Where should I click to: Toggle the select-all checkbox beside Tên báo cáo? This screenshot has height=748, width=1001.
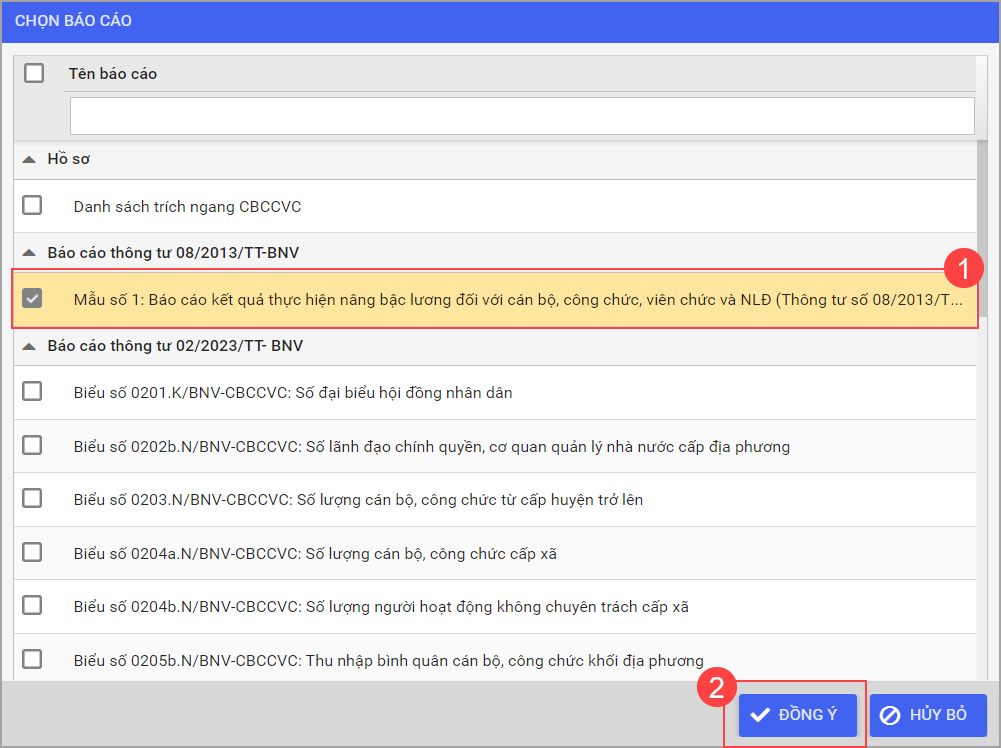(x=34, y=73)
